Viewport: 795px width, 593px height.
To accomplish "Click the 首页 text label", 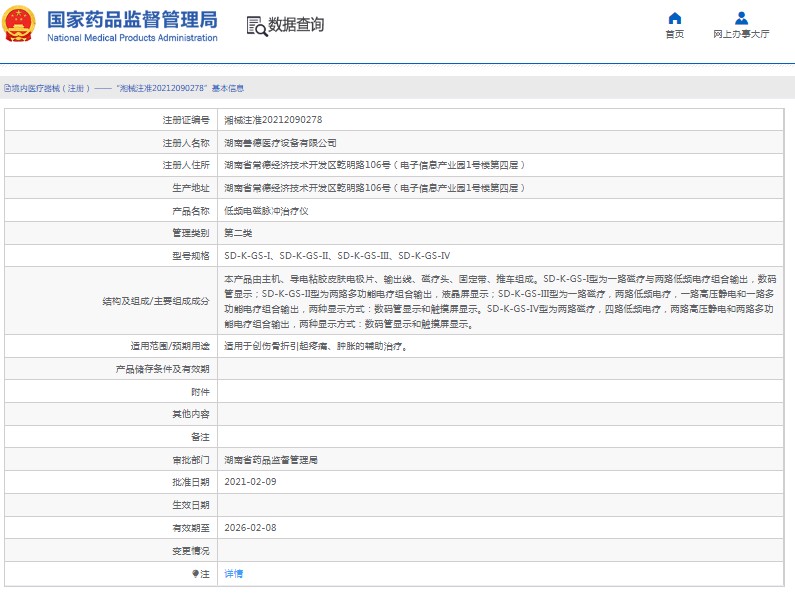I will [x=675, y=34].
